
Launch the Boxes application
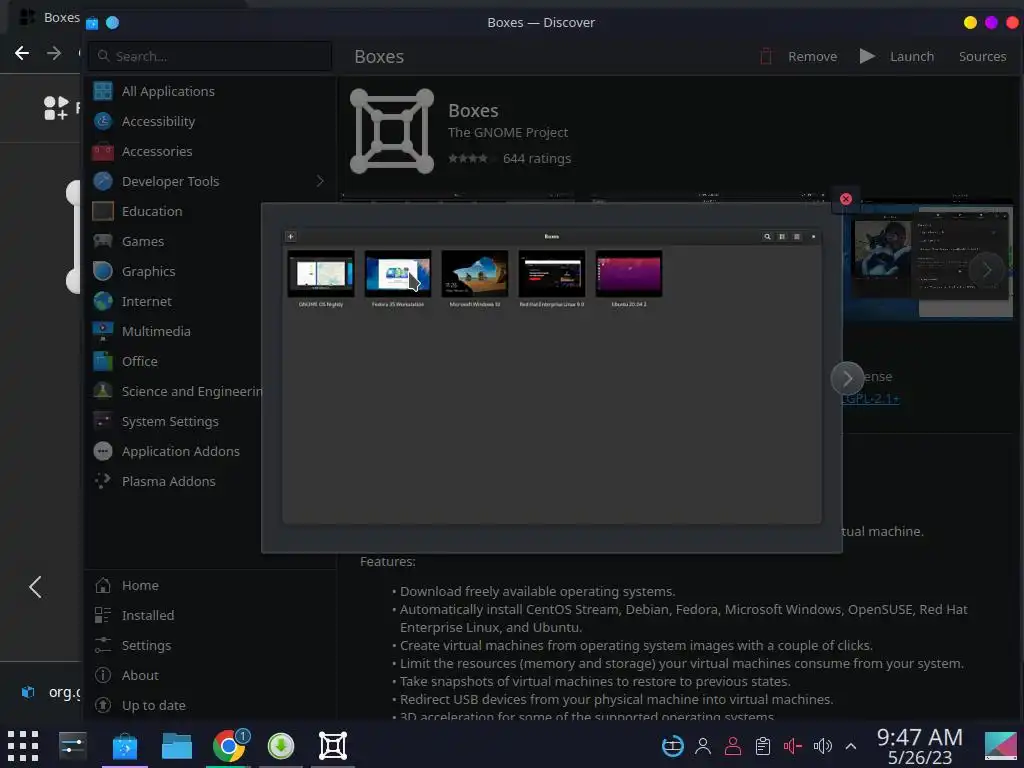[x=897, y=57]
